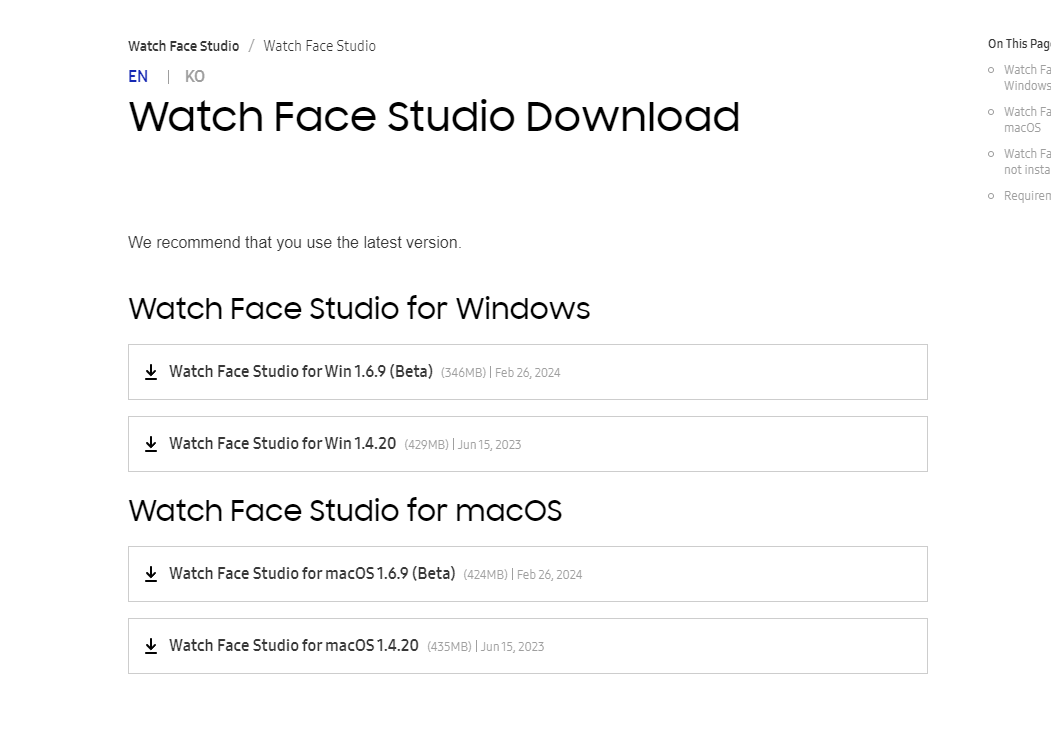Jump to Requirements in On This Page
Image resolution: width=1051 pixels, height=732 pixels.
[x=1027, y=196]
